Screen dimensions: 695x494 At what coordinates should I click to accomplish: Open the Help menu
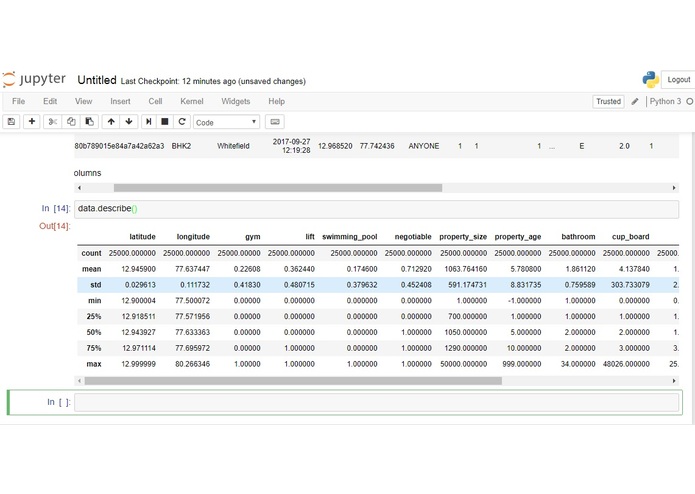point(276,101)
